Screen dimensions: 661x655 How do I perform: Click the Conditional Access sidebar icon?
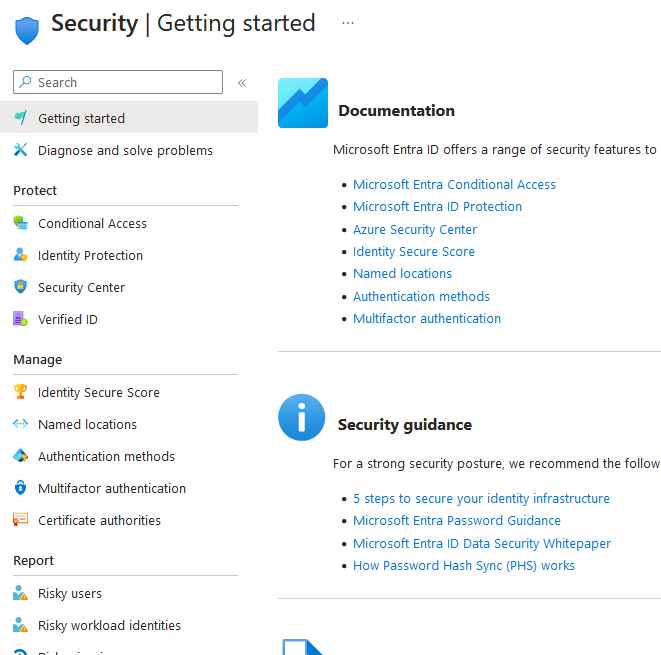(x=20, y=223)
